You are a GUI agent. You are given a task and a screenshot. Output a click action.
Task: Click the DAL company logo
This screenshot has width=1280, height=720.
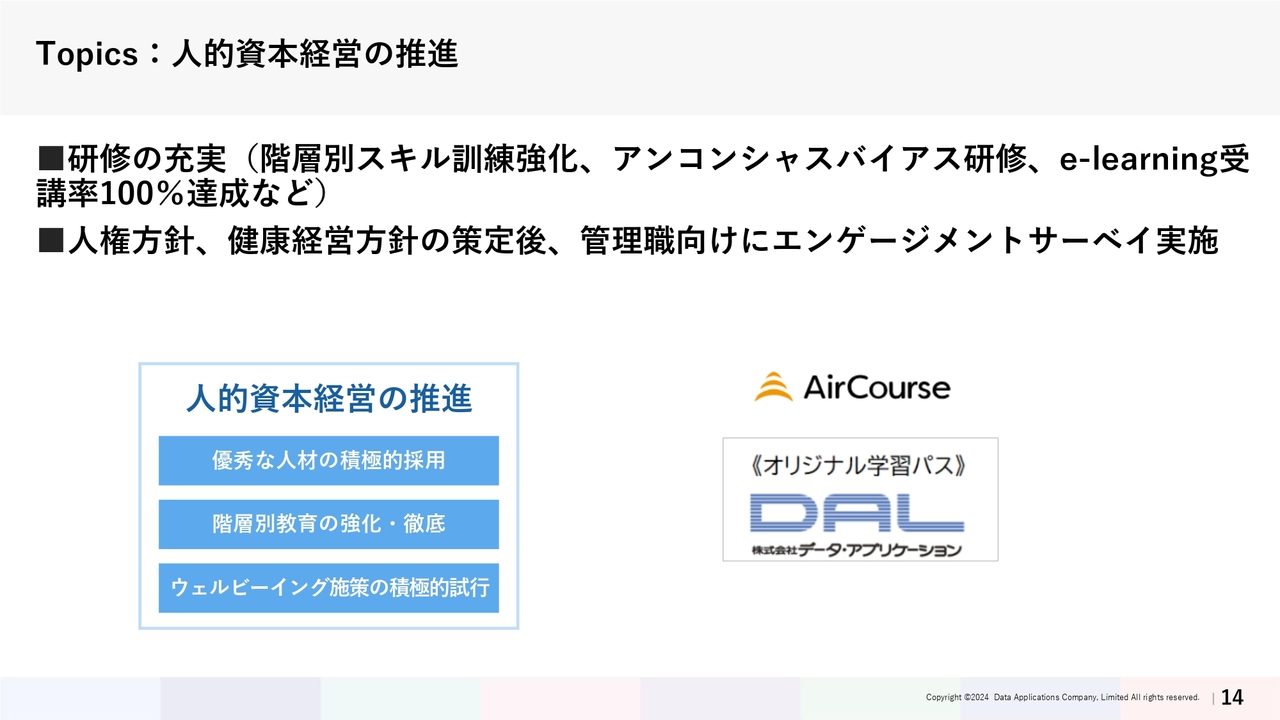tap(857, 514)
